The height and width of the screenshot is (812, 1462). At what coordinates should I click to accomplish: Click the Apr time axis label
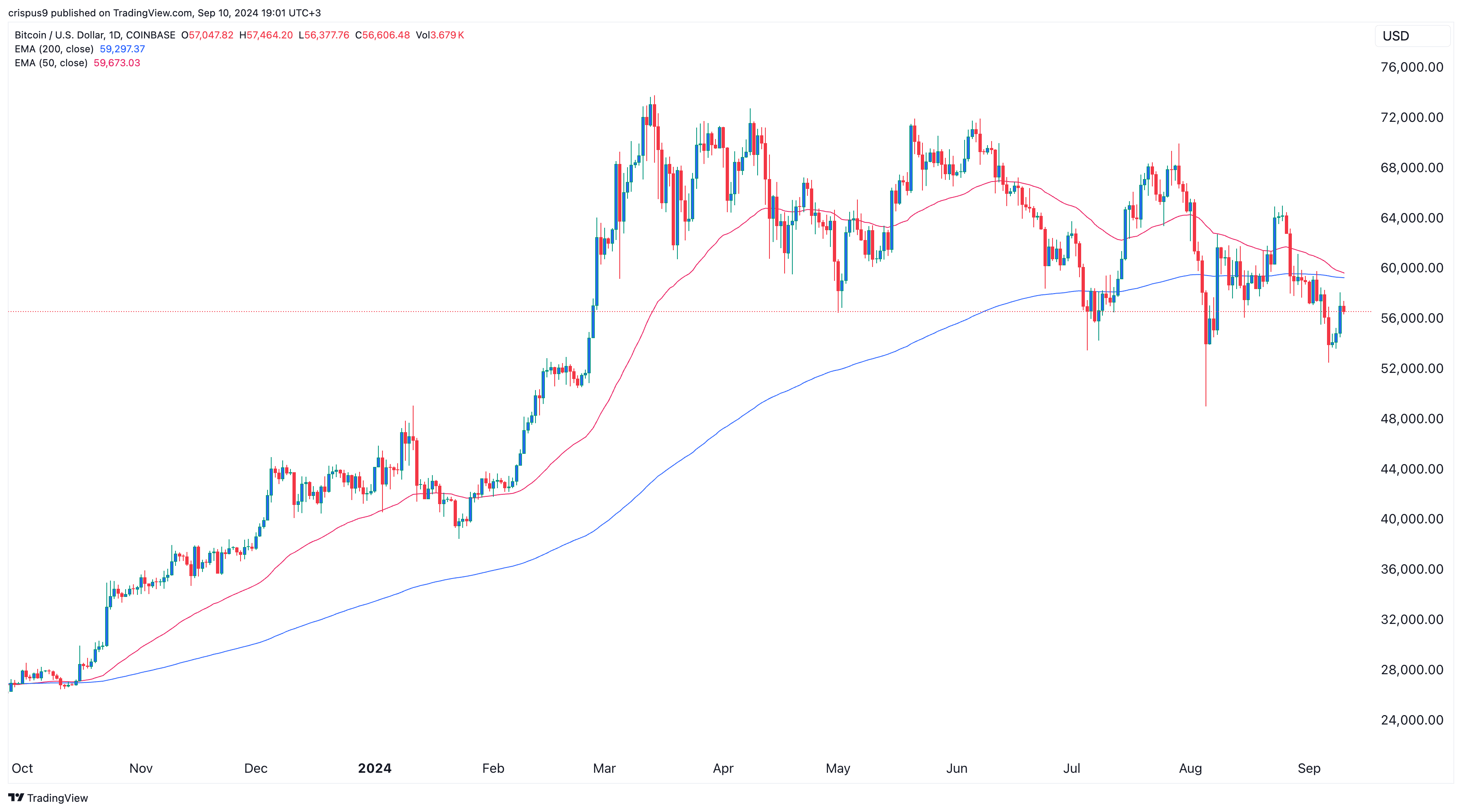[723, 768]
